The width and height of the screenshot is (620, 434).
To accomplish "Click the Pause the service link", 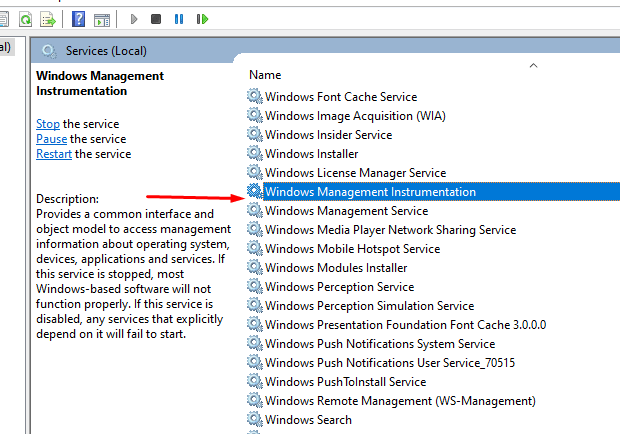I will click(51, 139).
